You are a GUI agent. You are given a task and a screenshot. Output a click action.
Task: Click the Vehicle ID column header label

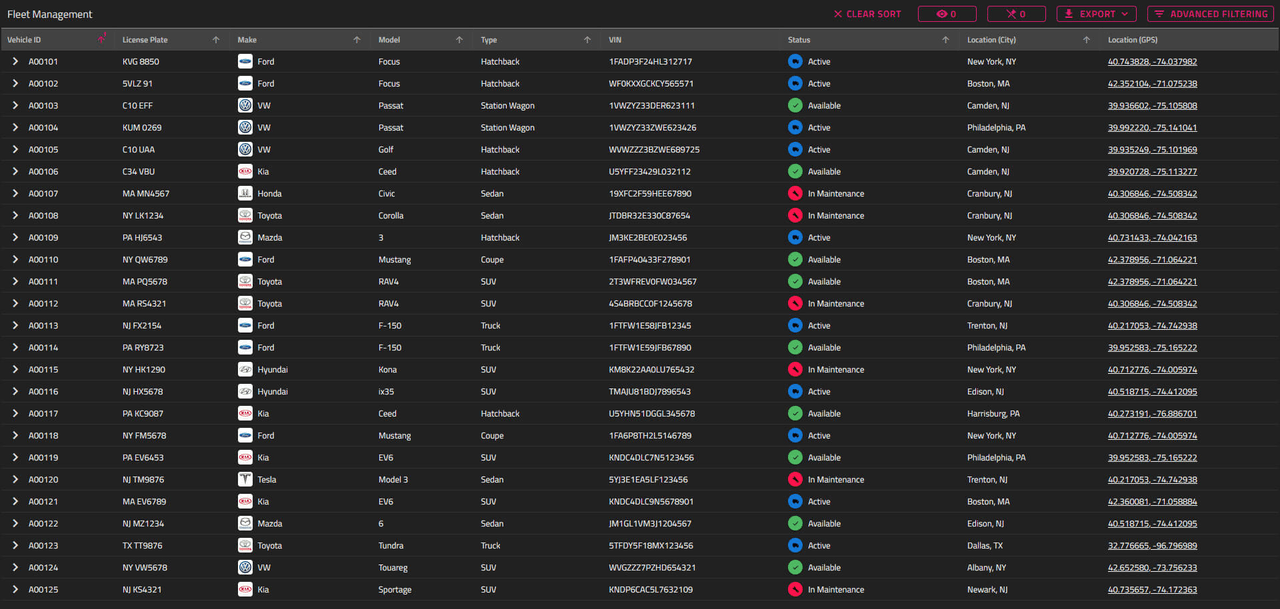pos(24,40)
